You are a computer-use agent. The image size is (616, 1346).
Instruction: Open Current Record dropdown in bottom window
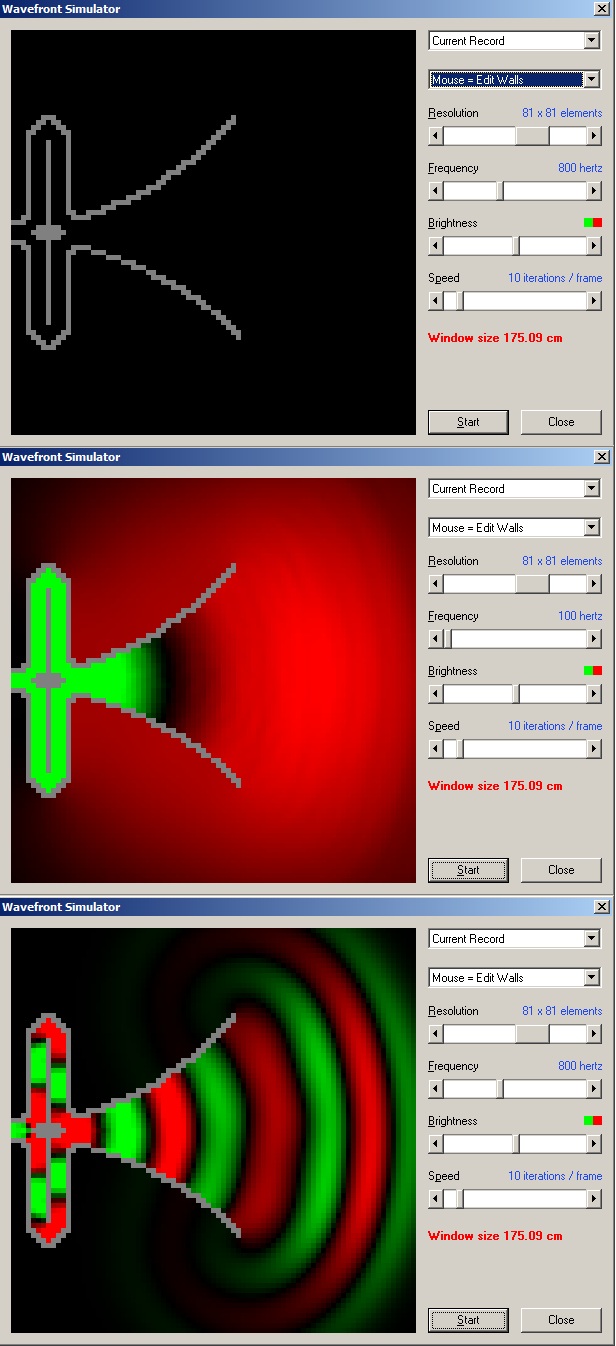515,939
